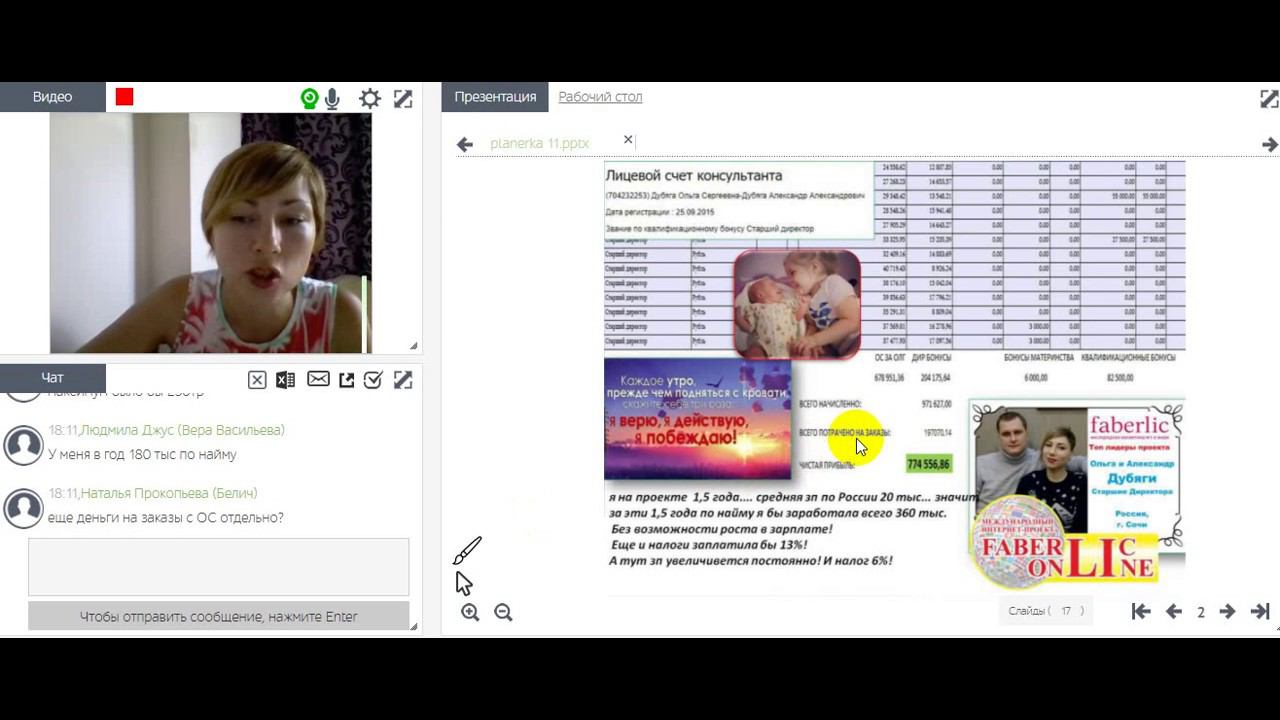The height and width of the screenshot is (720, 1280).
Task: Zoom out of the slide
Action: tap(503, 613)
